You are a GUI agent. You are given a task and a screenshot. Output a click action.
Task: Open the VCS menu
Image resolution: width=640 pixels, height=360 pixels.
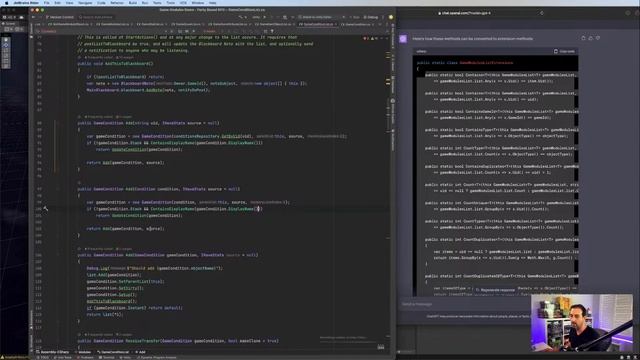click(183, 3)
